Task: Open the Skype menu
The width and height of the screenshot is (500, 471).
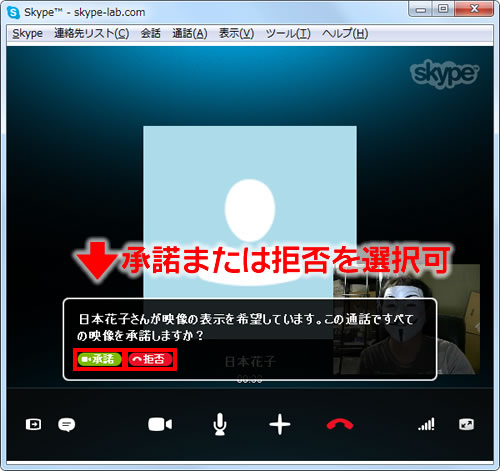Action: pyautogui.click(x=27, y=33)
